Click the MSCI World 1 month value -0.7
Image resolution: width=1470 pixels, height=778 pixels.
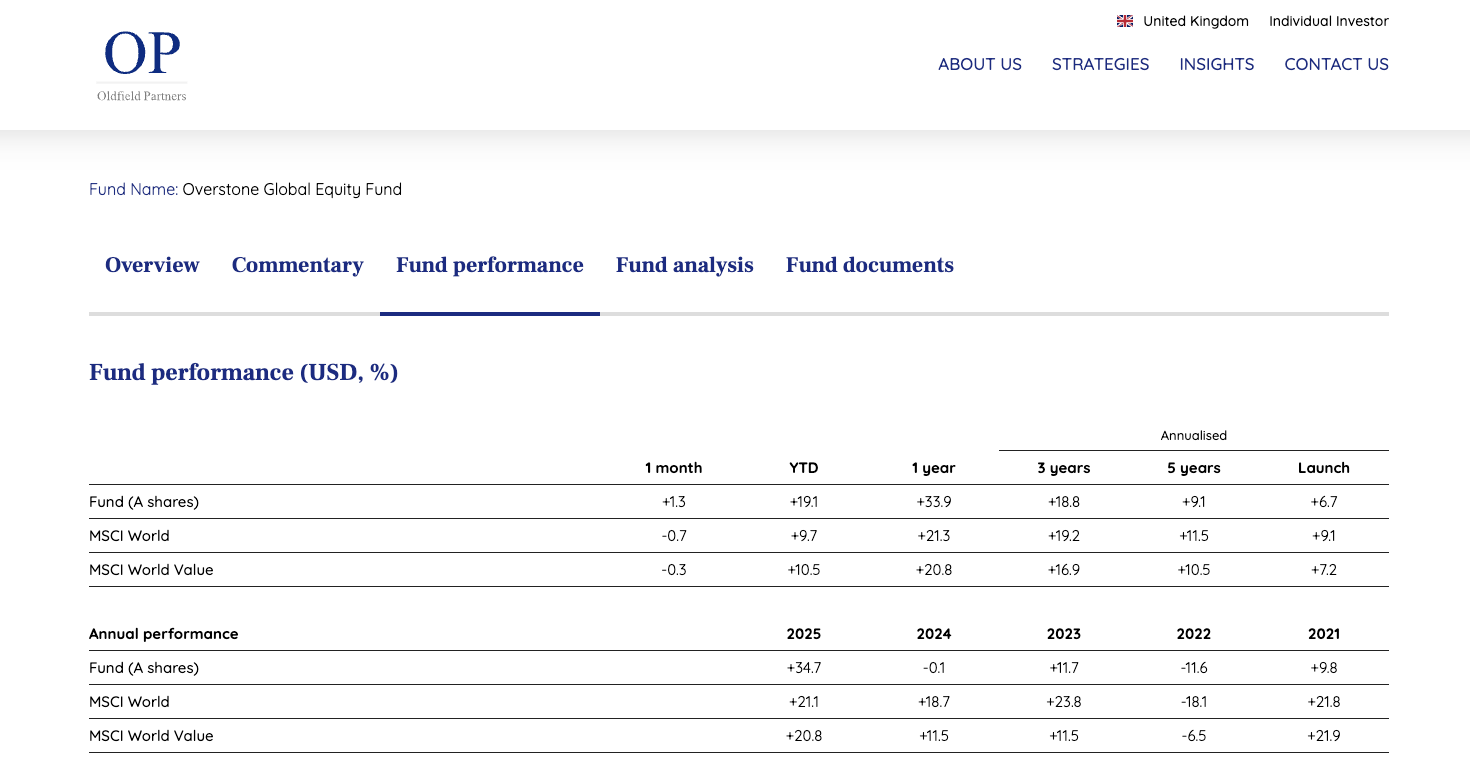pyautogui.click(x=674, y=536)
